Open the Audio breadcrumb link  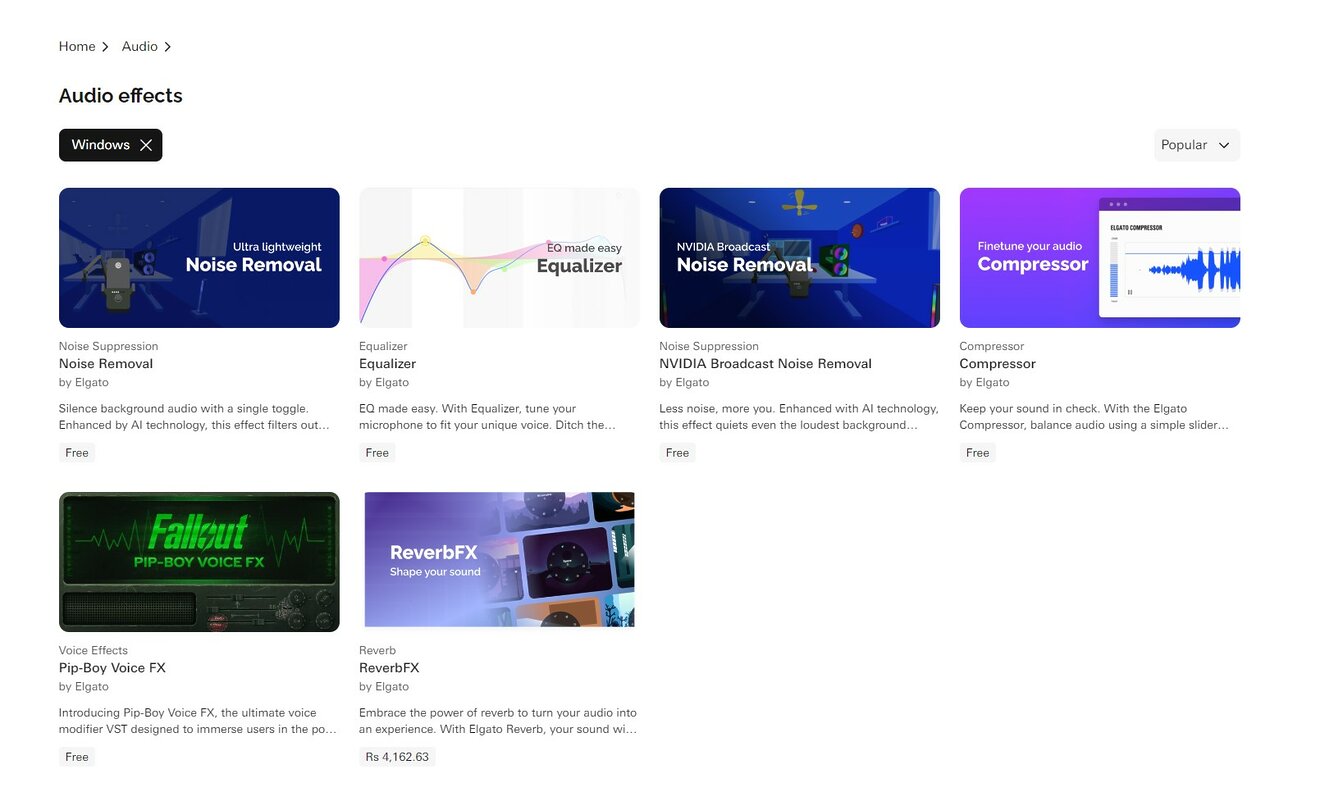tap(139, 47)
